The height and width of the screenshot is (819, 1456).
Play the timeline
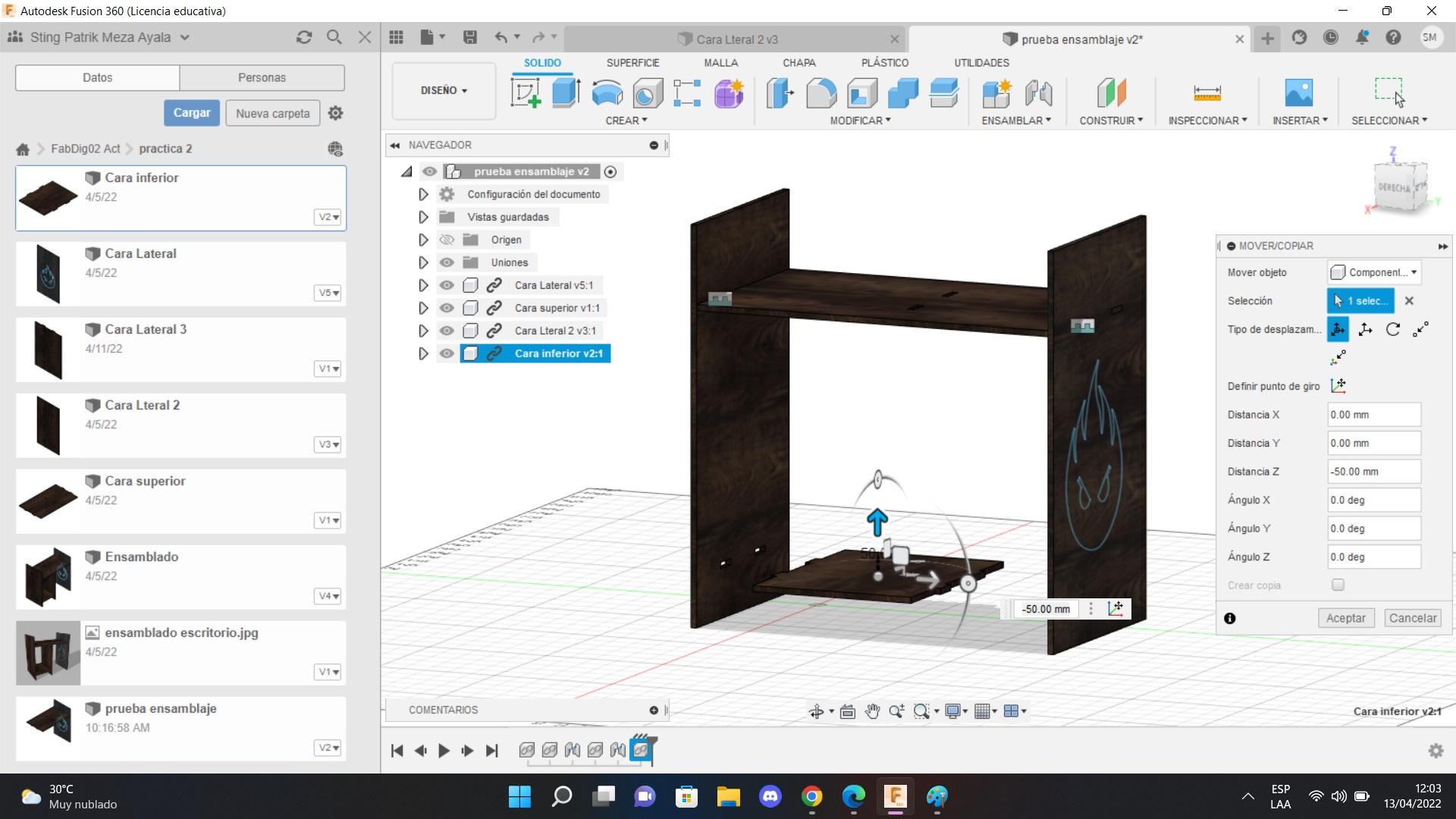[444, 751]
